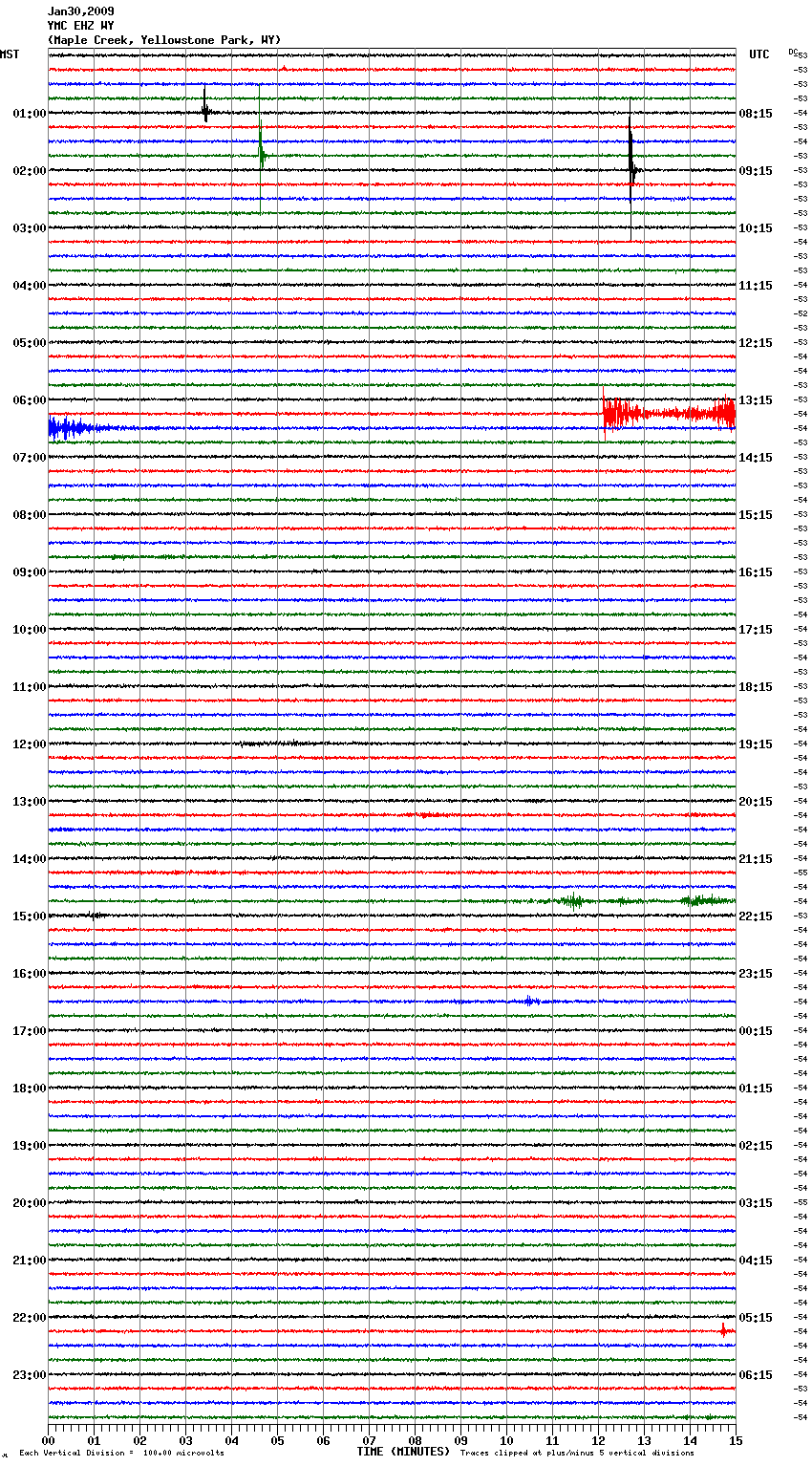Viewport: 812px width, 1466px height.
Task: Click the date label Jan30,2009
Action: point(80,11)
